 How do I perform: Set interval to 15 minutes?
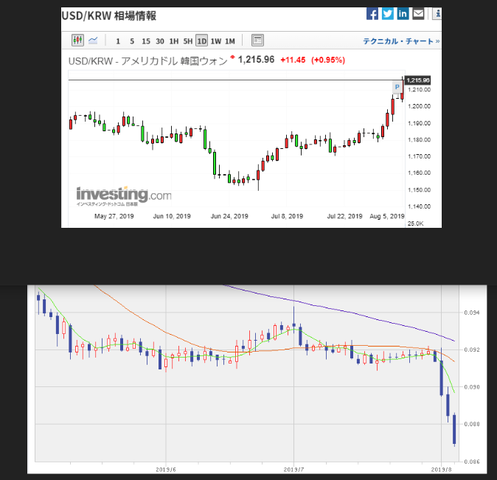click(146, 41)
